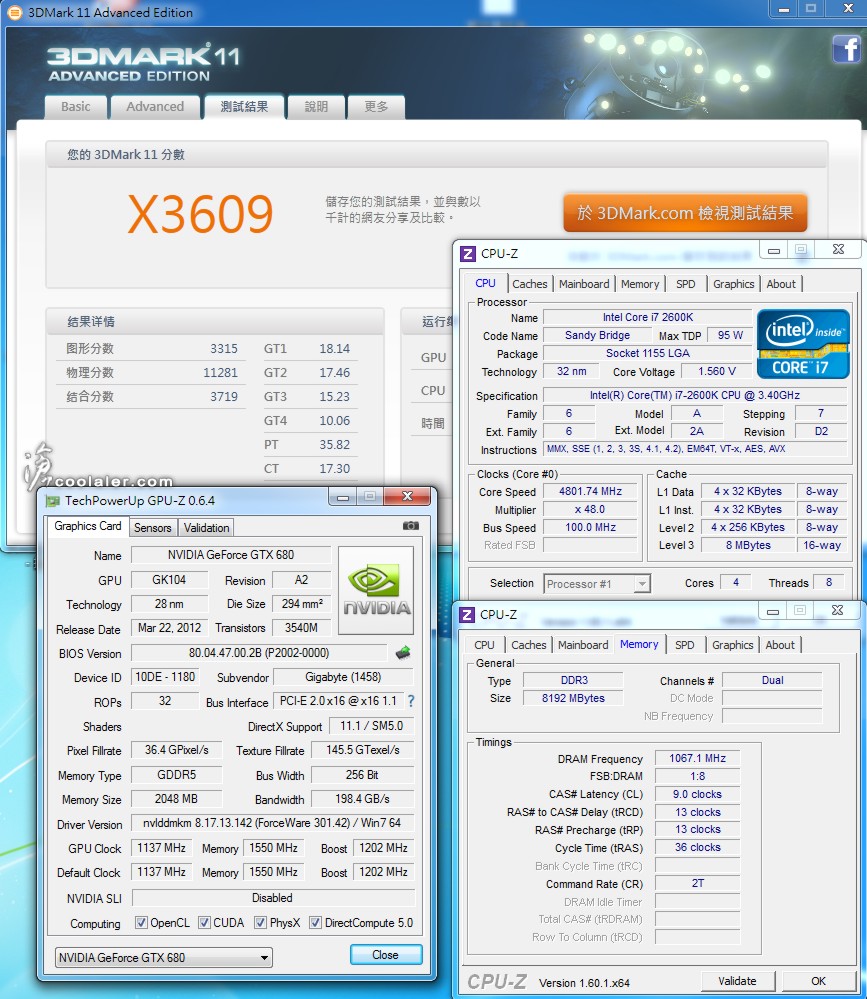Open Memory tab in upper CPU-Z window
This screenshot has width=867, height=999.
tap(640, 284)
